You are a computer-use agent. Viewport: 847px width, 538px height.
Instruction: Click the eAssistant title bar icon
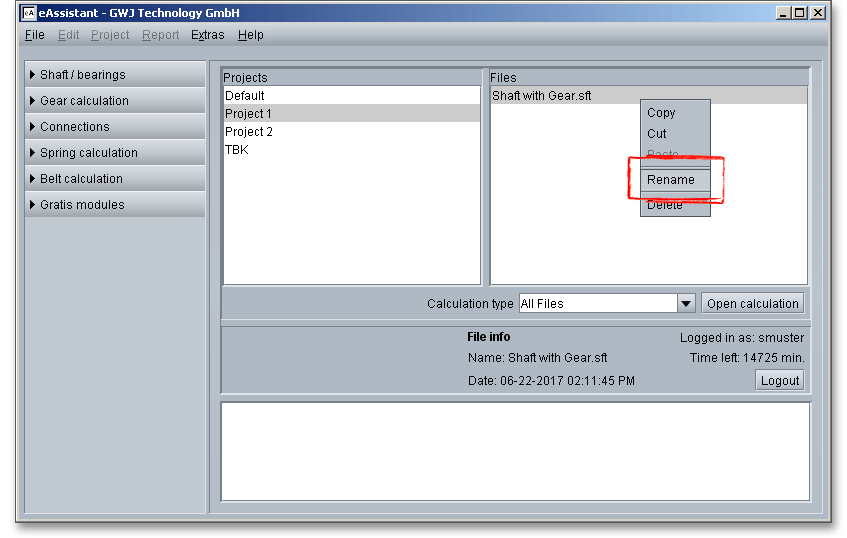[x=29, y=13]
